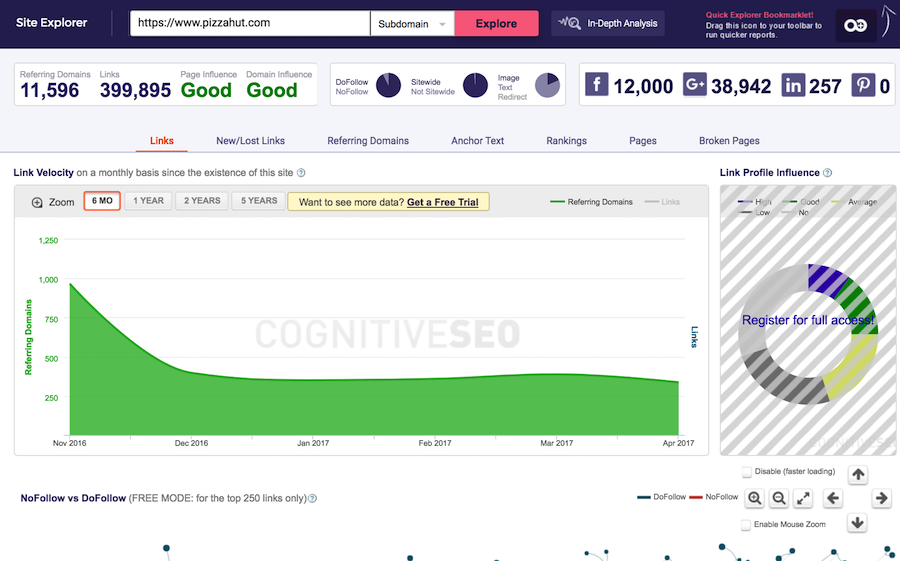Click the graph zoom-in magnifier icon
The height and width of the screenshot is (561, 900).
[755, 498]
